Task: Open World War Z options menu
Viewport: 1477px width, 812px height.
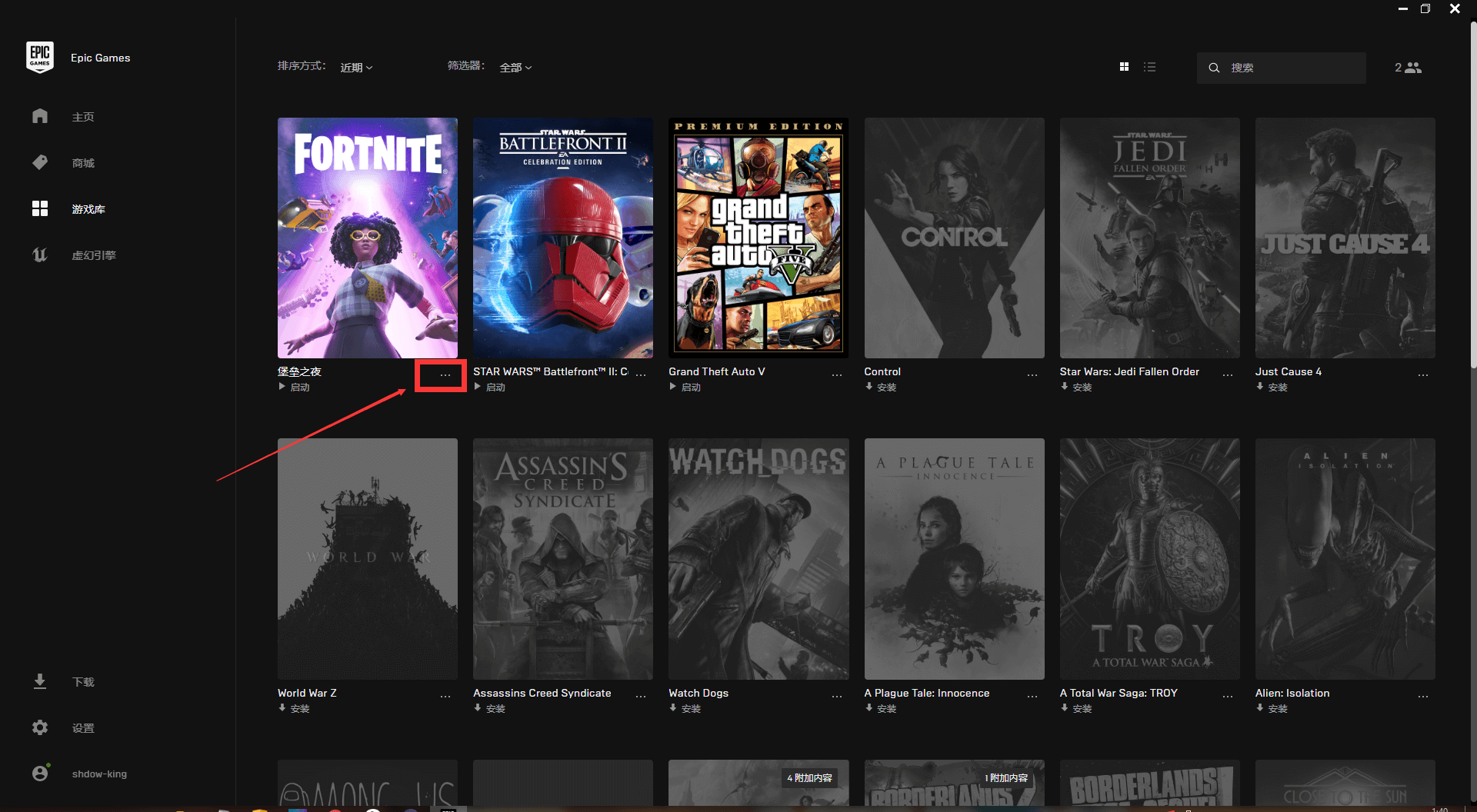Action: [x=445, y=696]
